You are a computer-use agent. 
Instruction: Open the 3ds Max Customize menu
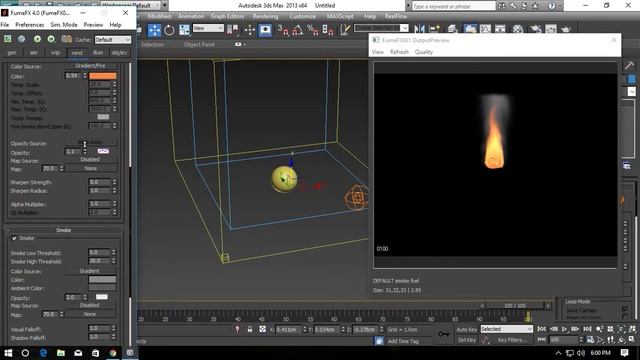pos(302,16)
